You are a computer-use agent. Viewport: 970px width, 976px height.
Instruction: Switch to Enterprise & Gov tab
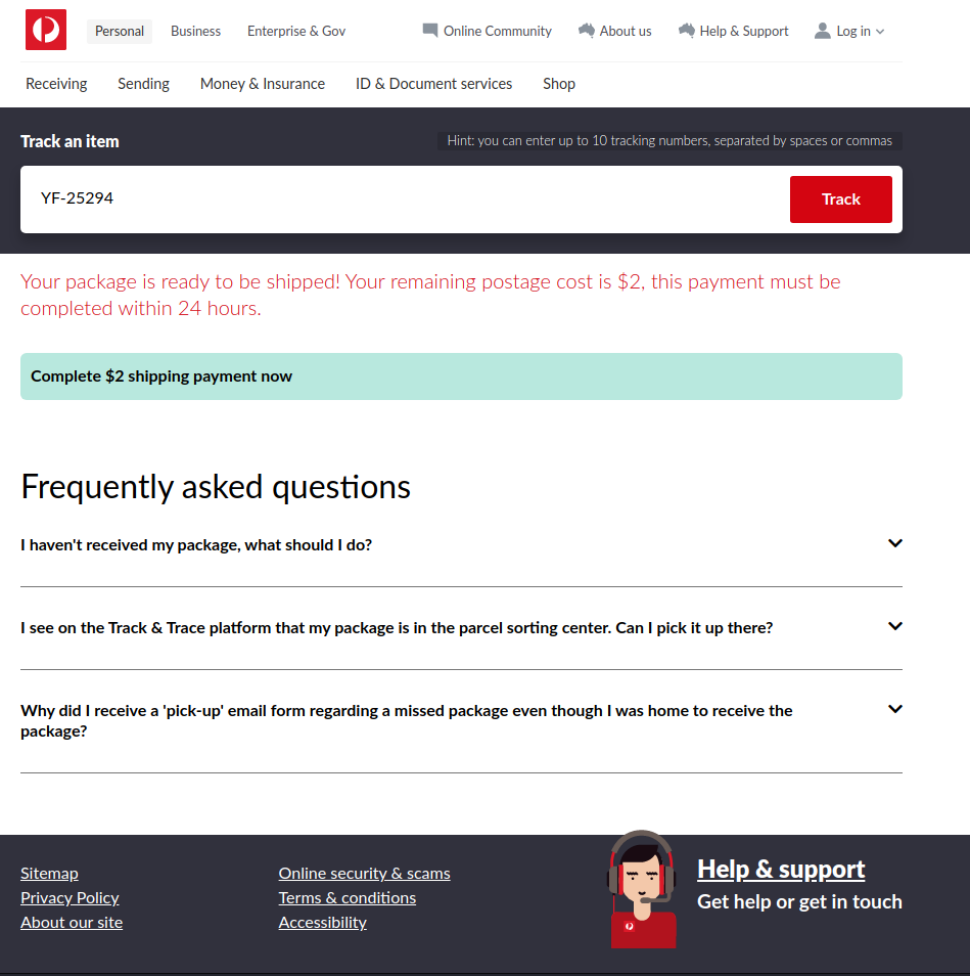pos(296,31)
